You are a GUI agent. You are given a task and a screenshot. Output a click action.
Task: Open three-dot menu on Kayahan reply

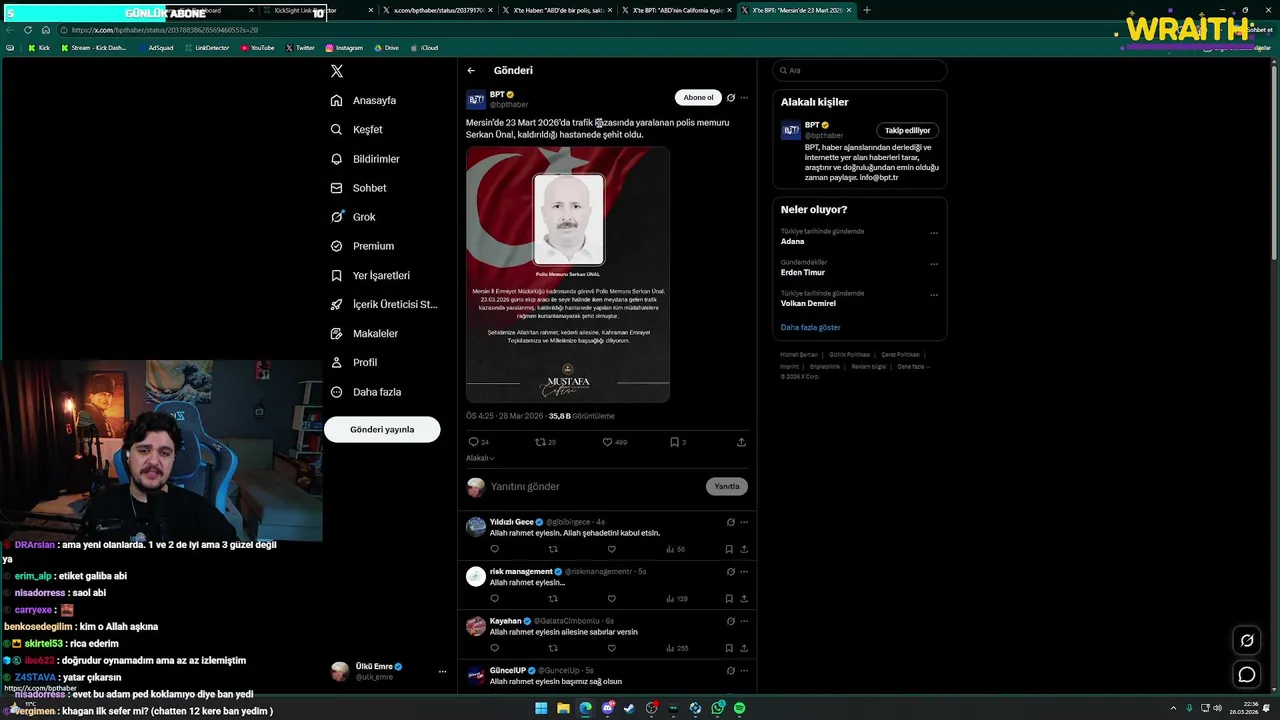(x=744, y=621)
